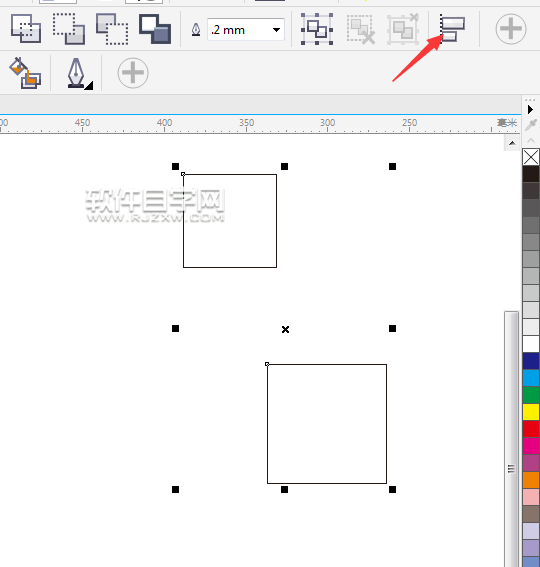The image size is (540, 567).
Task: Select the Trim shapes icon
Action: (x=69, y=29)
